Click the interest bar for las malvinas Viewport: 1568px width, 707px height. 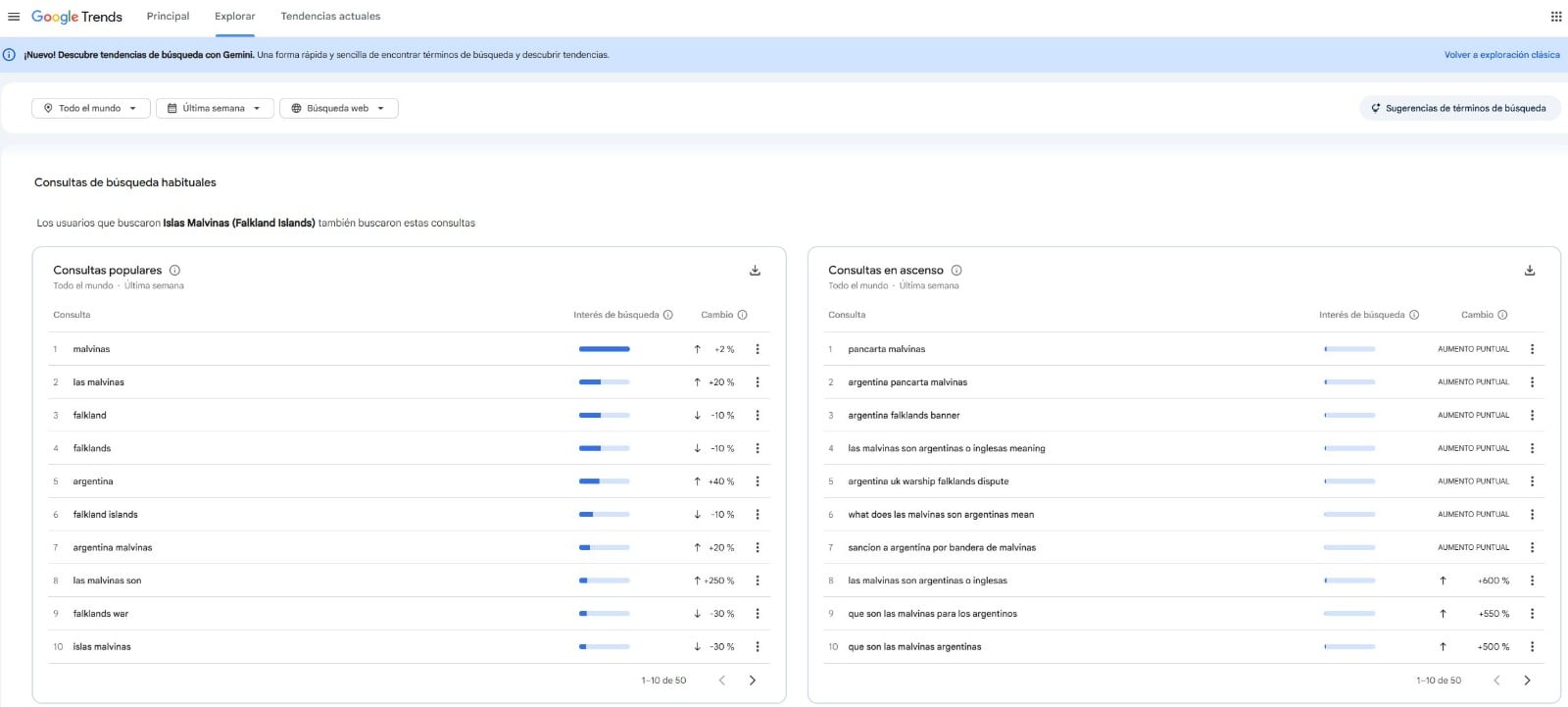[x=604, y=382]
